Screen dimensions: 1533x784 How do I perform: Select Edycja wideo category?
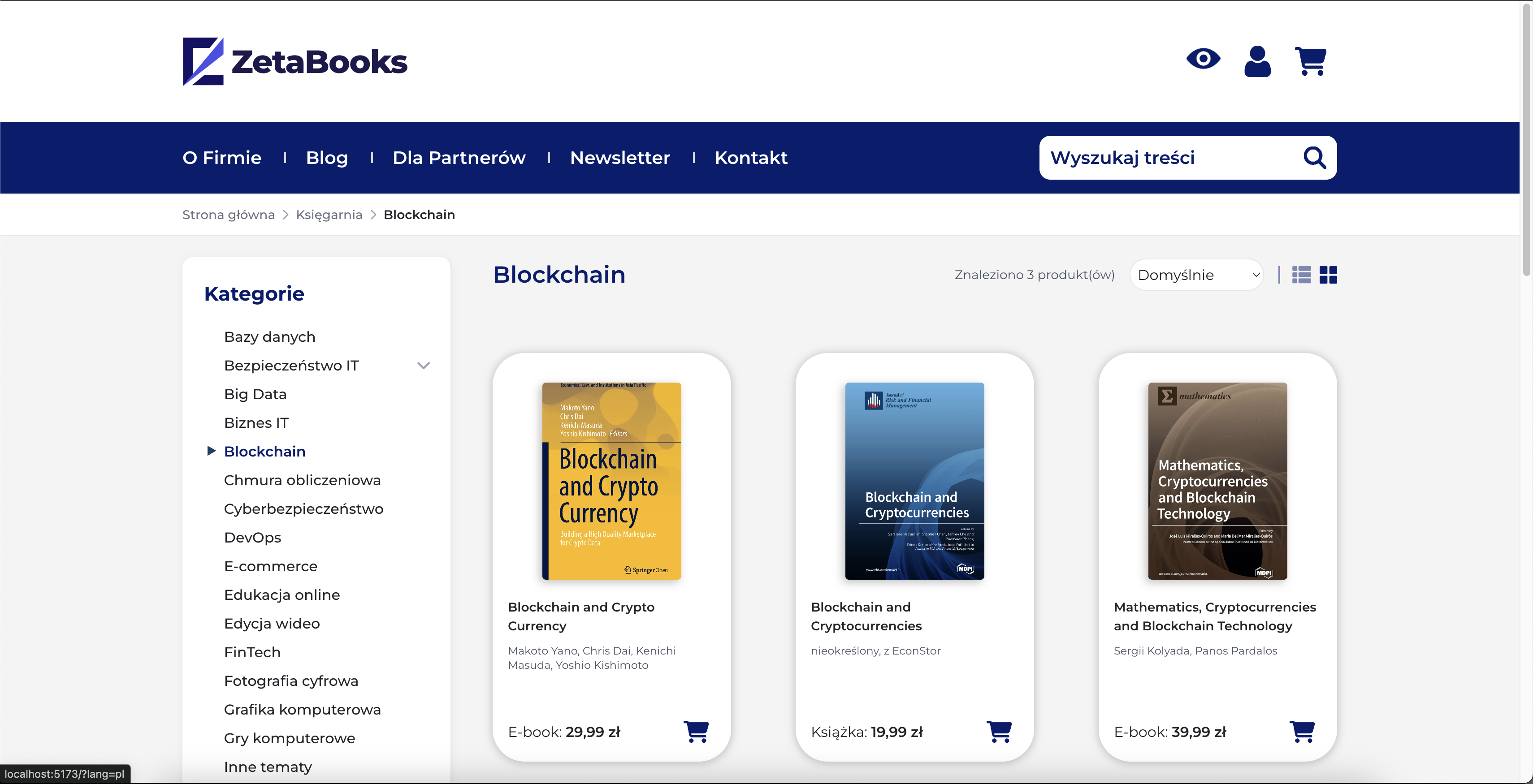point(271,624)
